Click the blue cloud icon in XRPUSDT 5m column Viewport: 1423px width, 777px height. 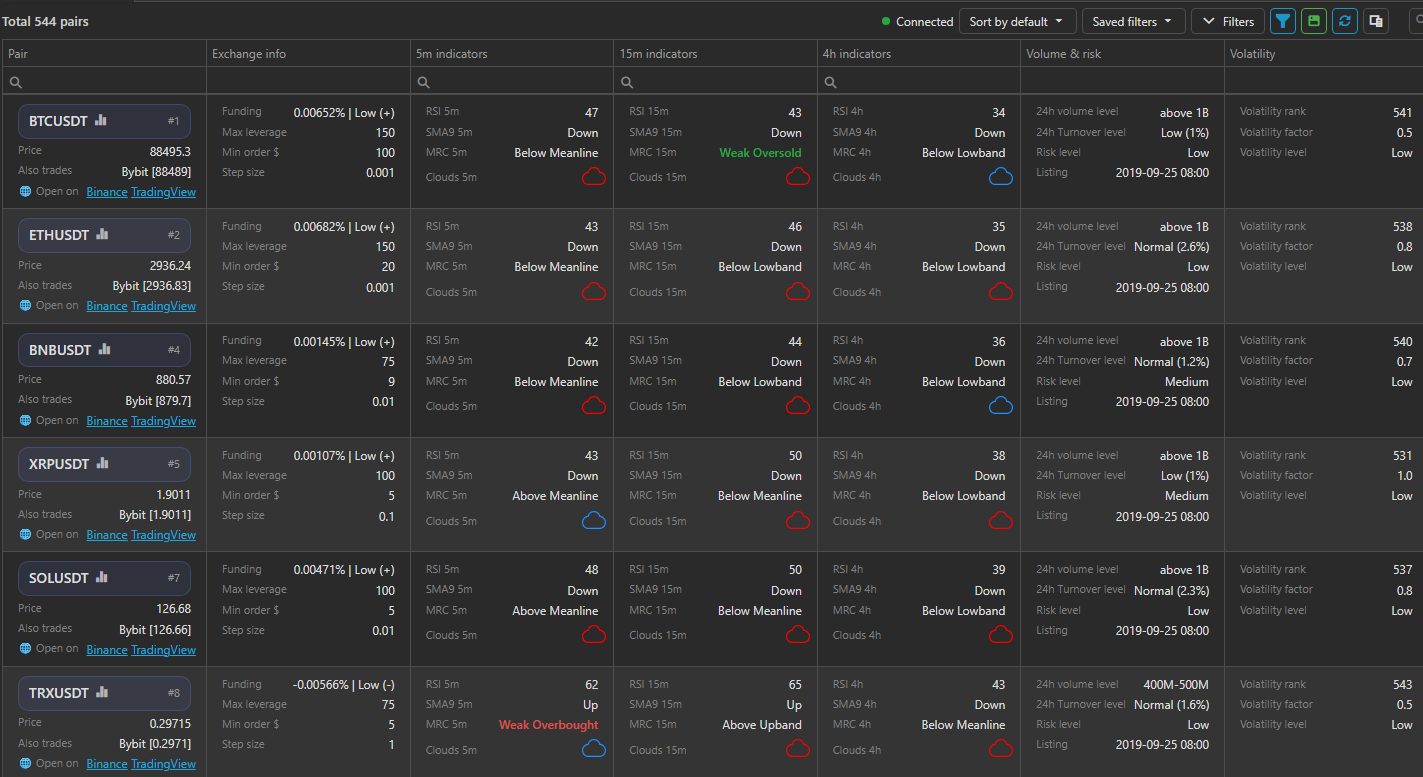[x=594, y=520]
